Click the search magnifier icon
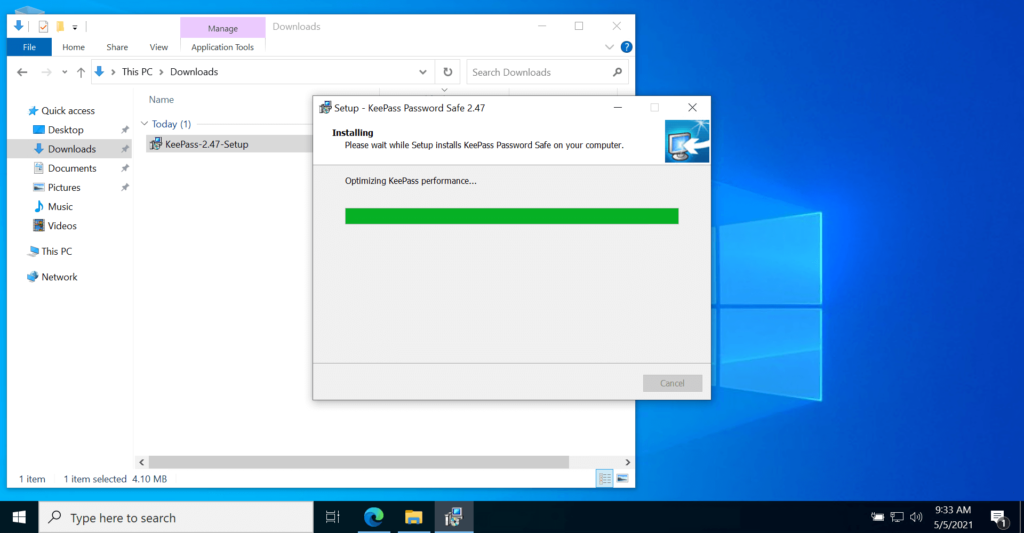The width and height of the screenshot is (1024, 533). 618,72
